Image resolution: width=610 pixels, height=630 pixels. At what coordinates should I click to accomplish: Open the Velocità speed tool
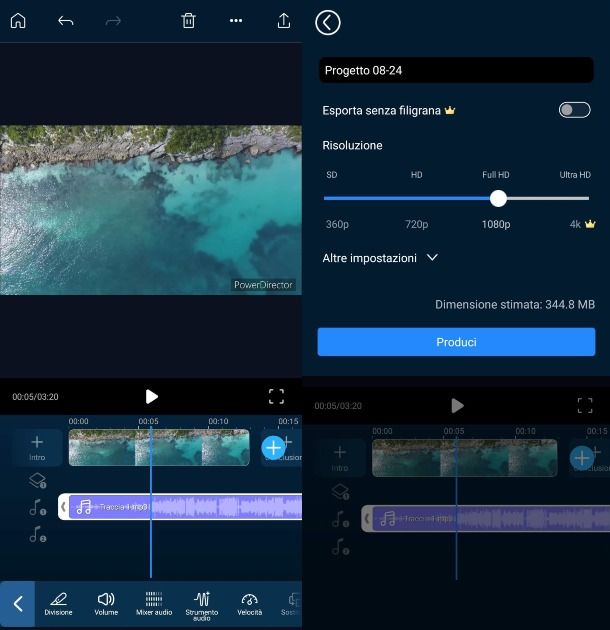coord(250,603)
